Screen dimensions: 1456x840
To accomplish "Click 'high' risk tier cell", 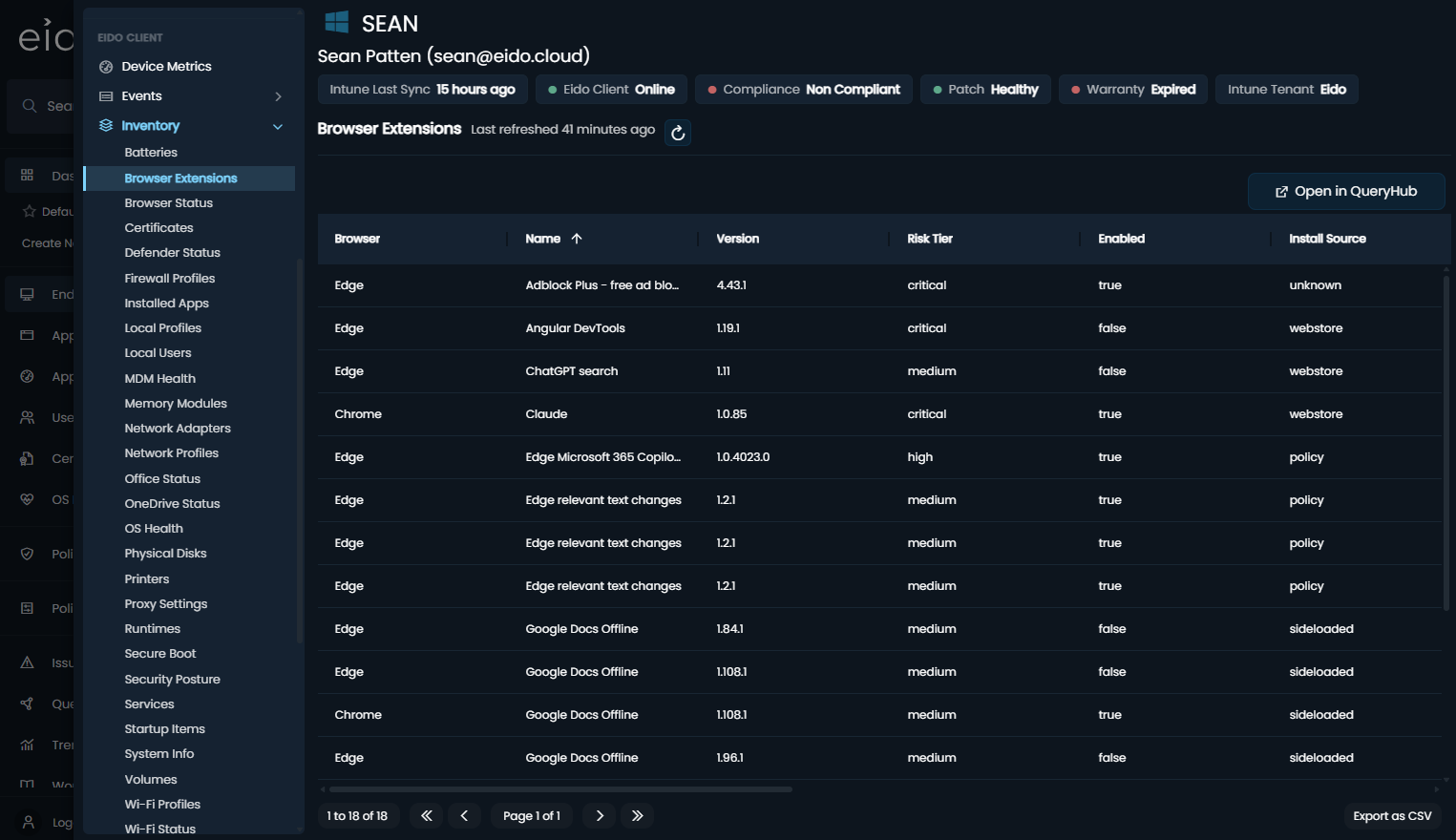I will (919, 457).
